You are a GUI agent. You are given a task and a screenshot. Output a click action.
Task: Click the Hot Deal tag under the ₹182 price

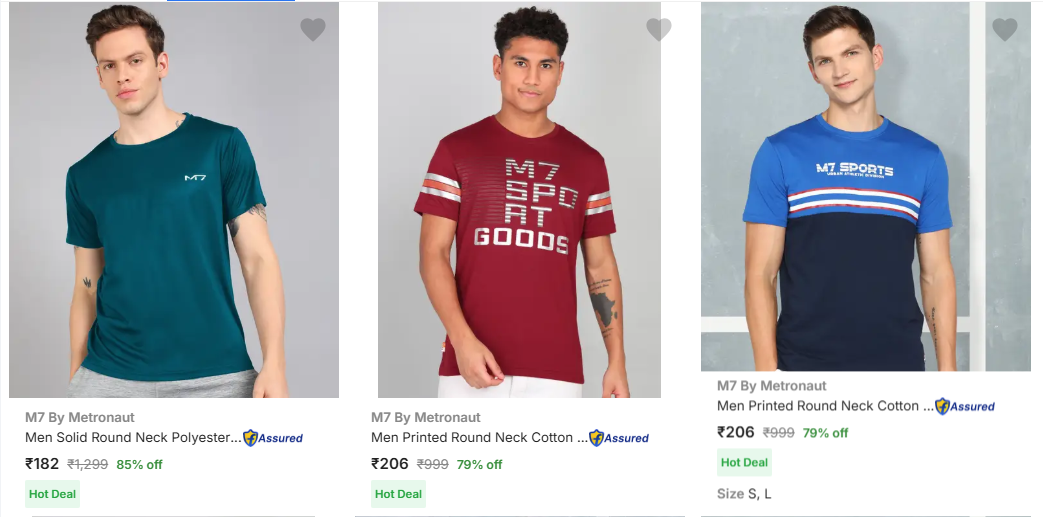coord(52,494)
